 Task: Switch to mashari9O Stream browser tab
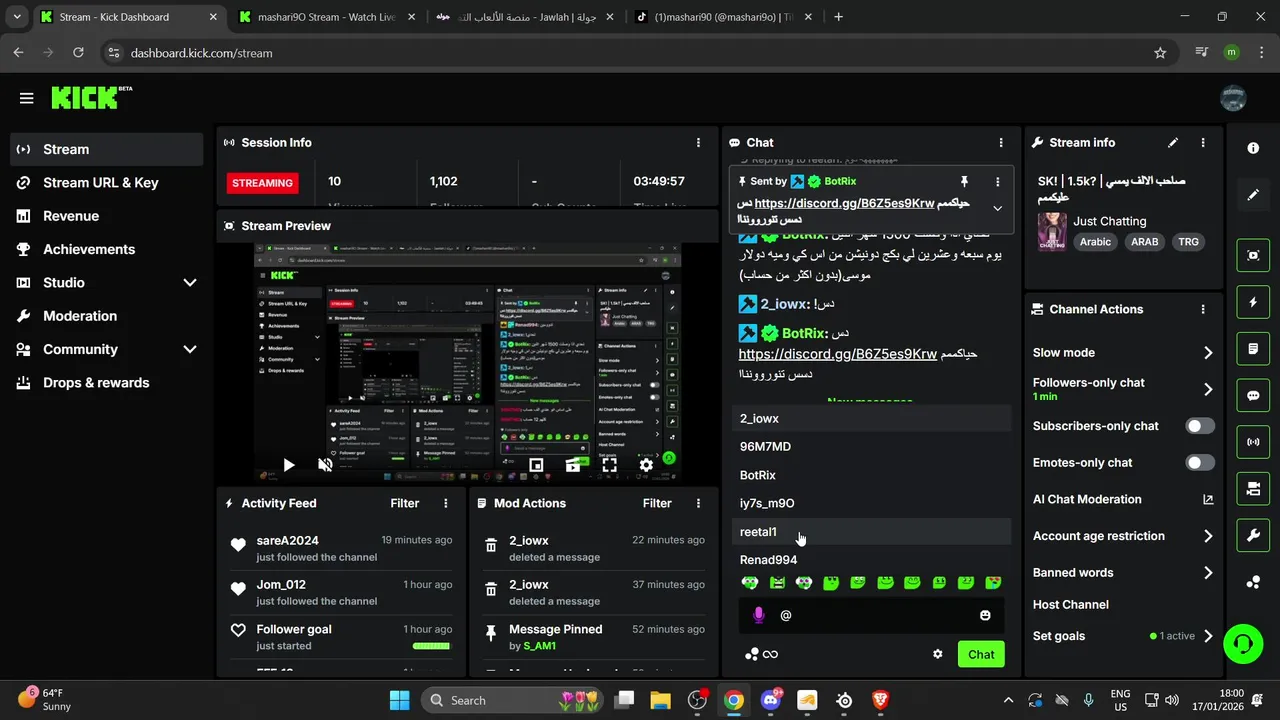(327, 17)
